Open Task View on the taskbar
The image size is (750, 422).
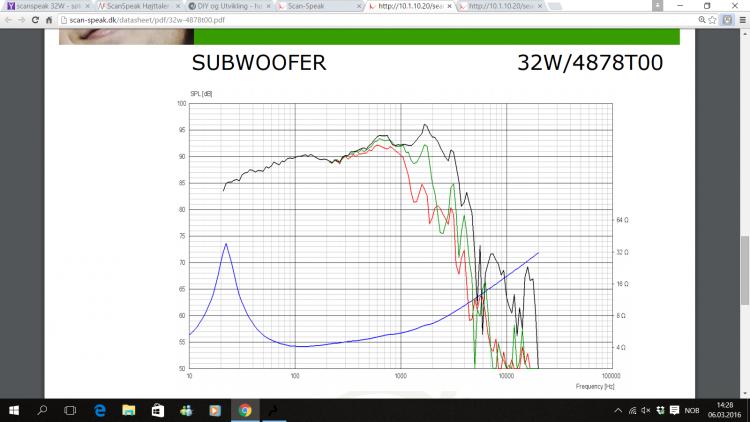coord(70,411)
